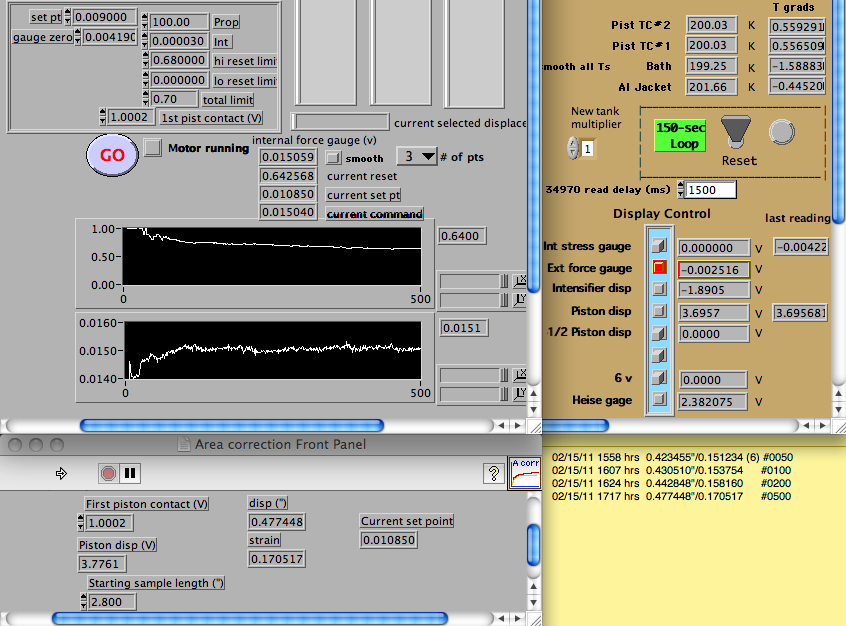Open the # of pts dropdown

click(417, 157)
